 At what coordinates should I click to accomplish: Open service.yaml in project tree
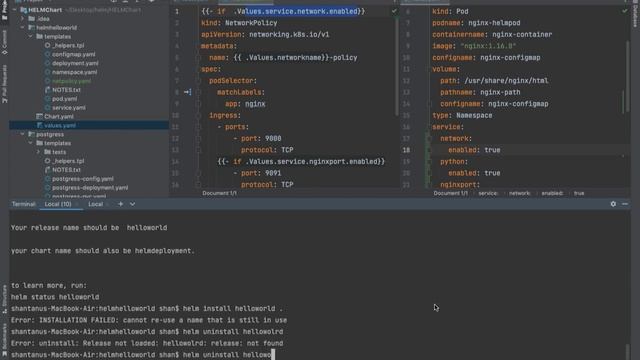point(69,108)
